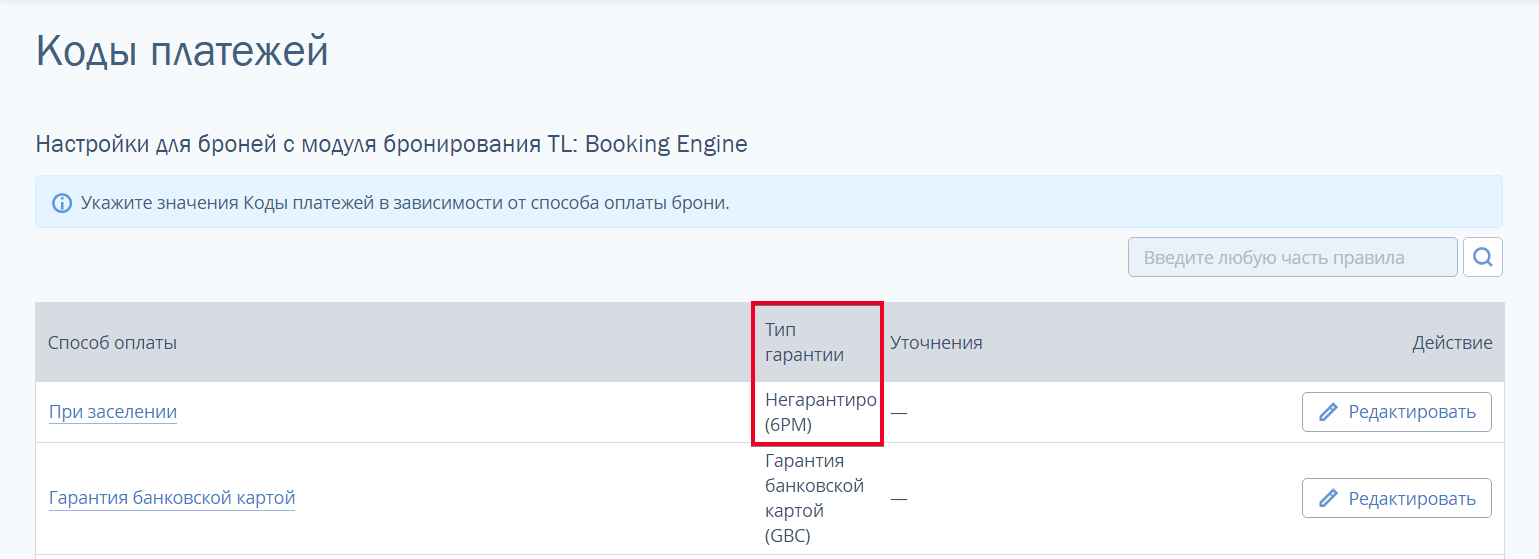
Task: Click the magnifier search button
Action: (1482, 257)
